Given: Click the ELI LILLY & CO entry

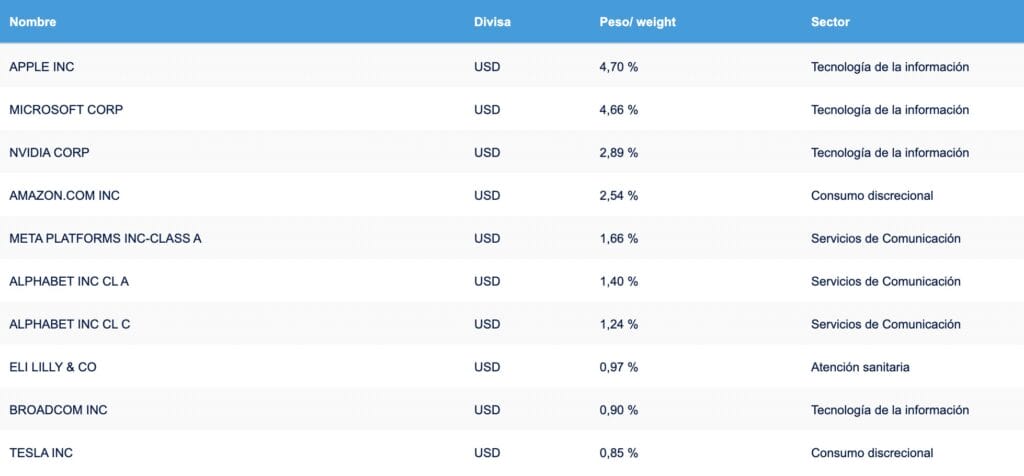Looking at the screenshot, I should 53,368.
